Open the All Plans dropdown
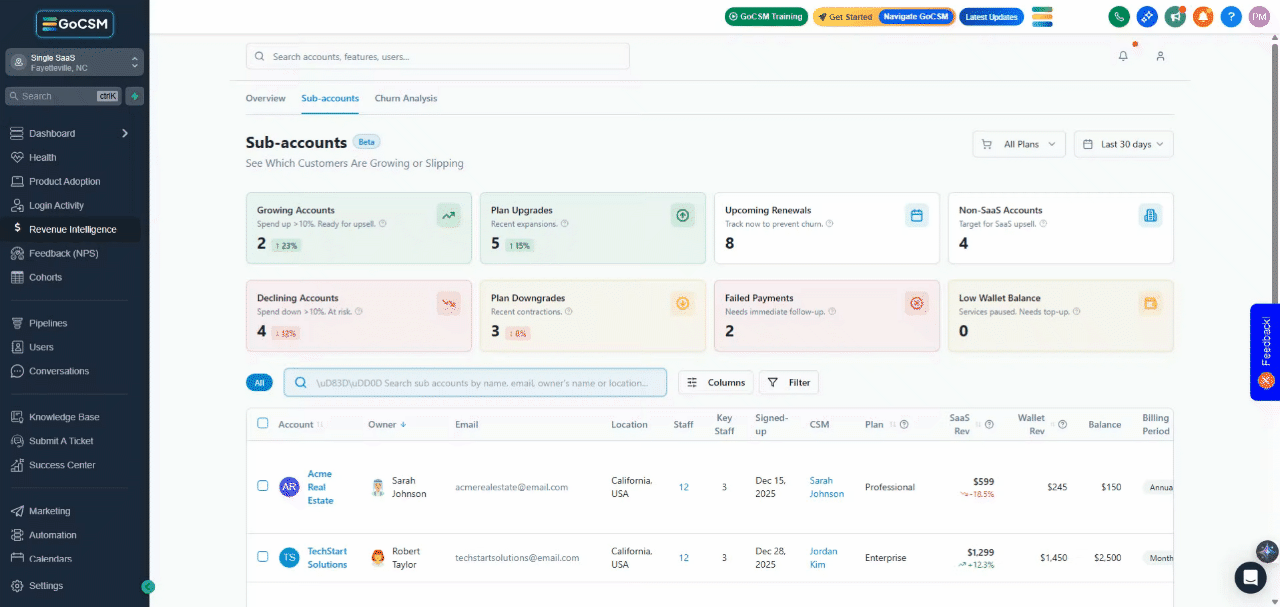1280x607 pixels. [x=1020, y=144]
